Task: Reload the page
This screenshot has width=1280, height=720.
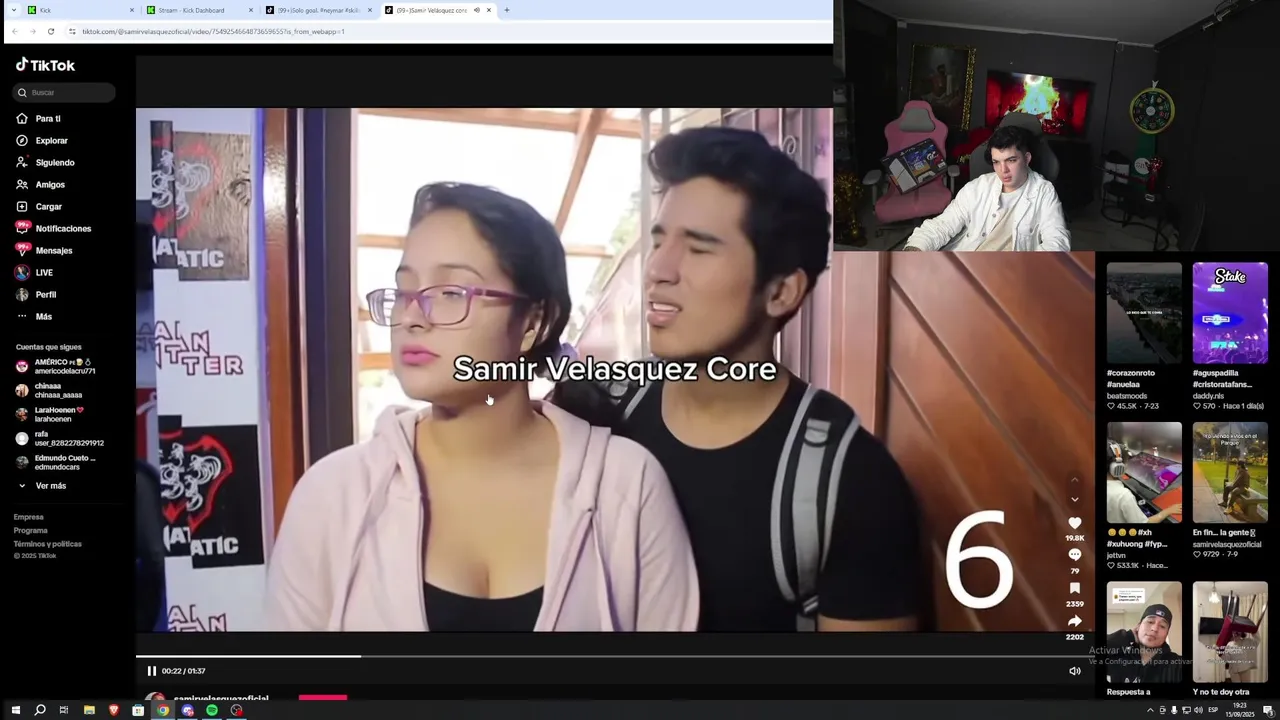Action: point(51,31)
